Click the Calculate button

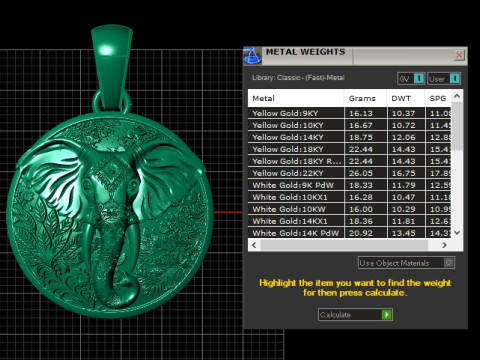355,315
